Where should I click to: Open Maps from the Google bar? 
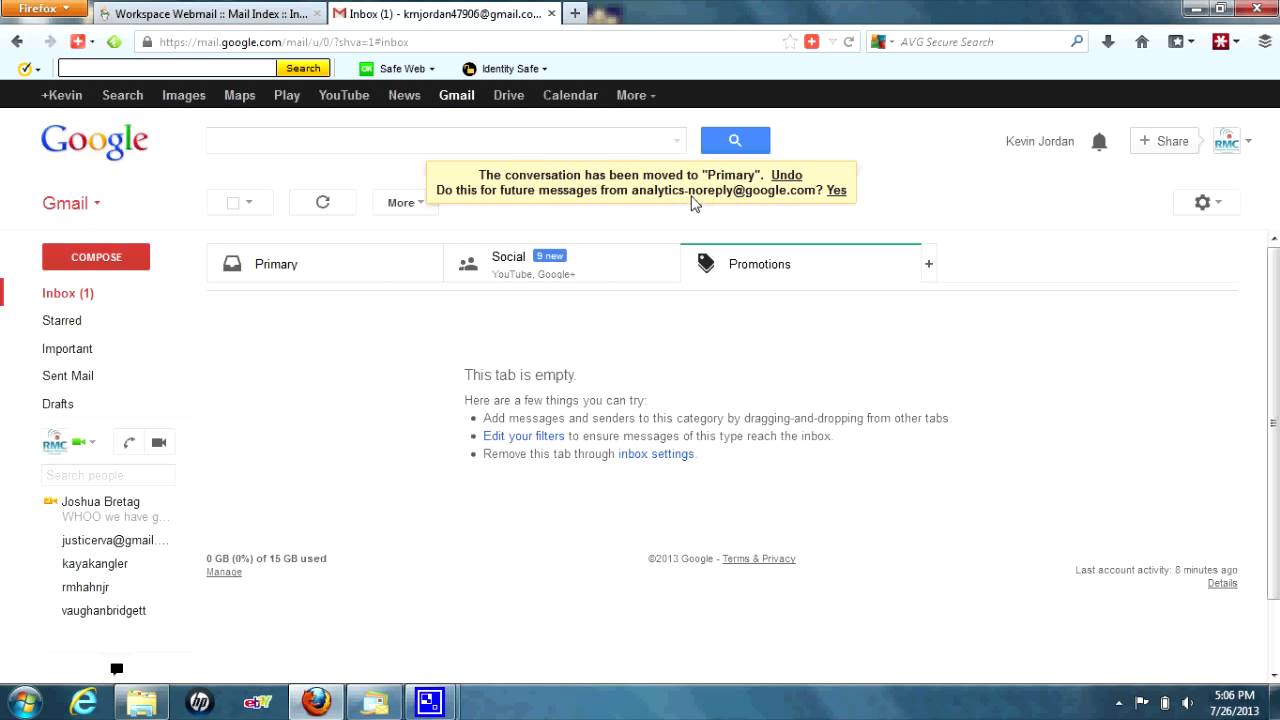tap(240, 95)
